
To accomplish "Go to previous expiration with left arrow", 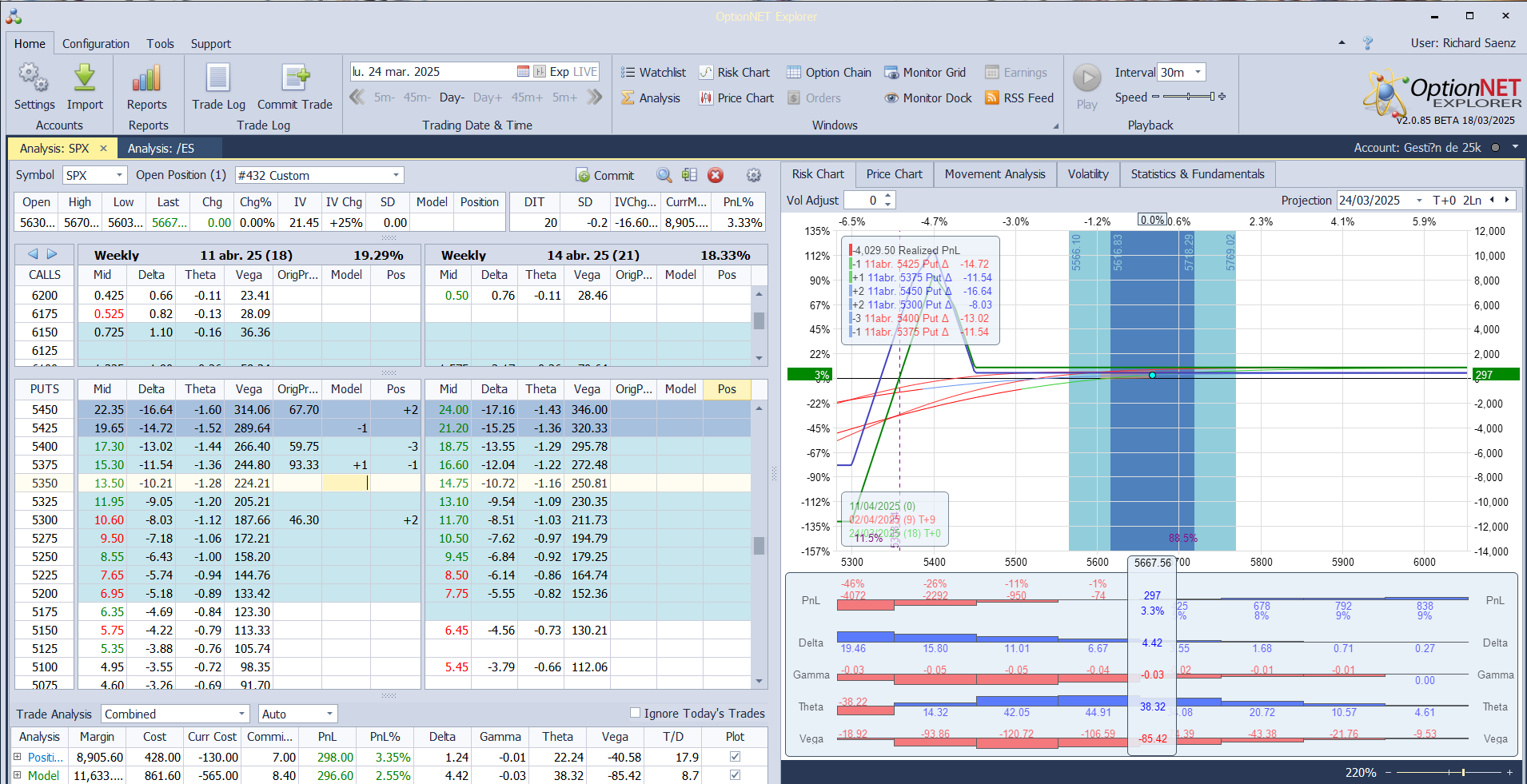I will click(33, 254).
